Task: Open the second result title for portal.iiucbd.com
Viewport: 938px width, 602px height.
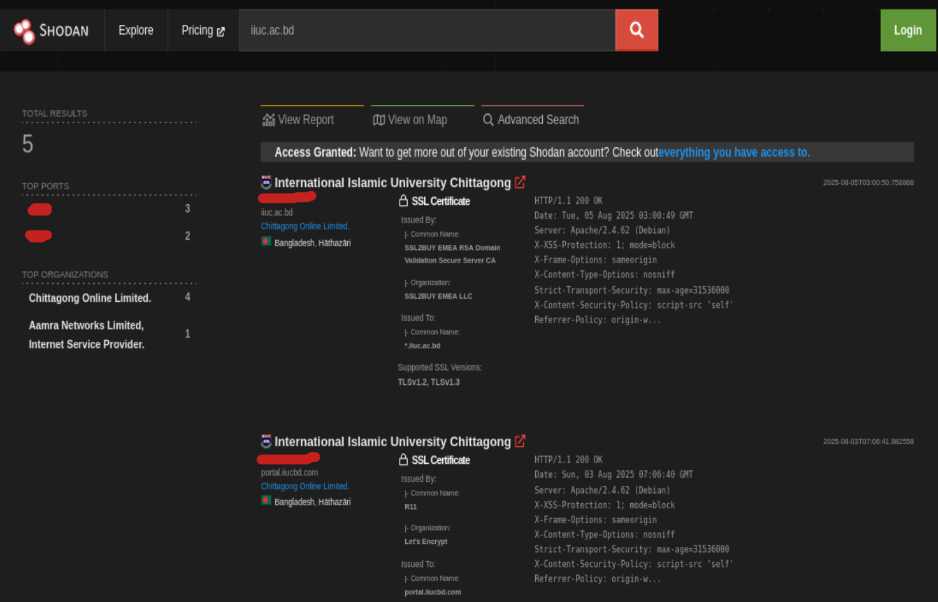Action: [x=392, y=442]
